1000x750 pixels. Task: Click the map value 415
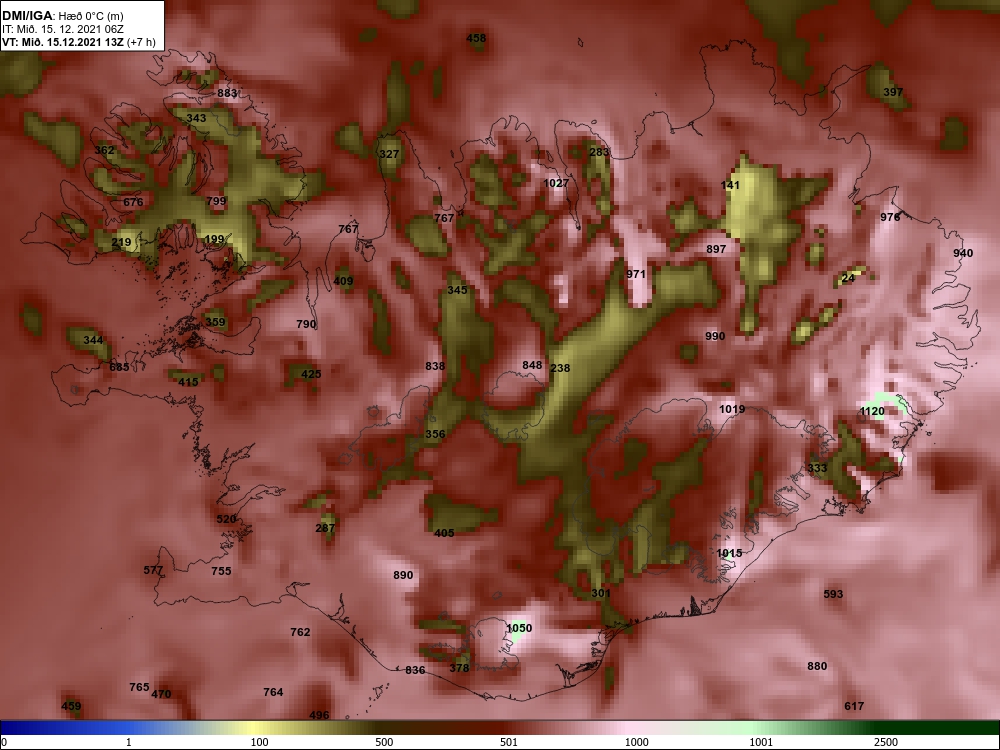pyautogui.click(x=188, y=383)
